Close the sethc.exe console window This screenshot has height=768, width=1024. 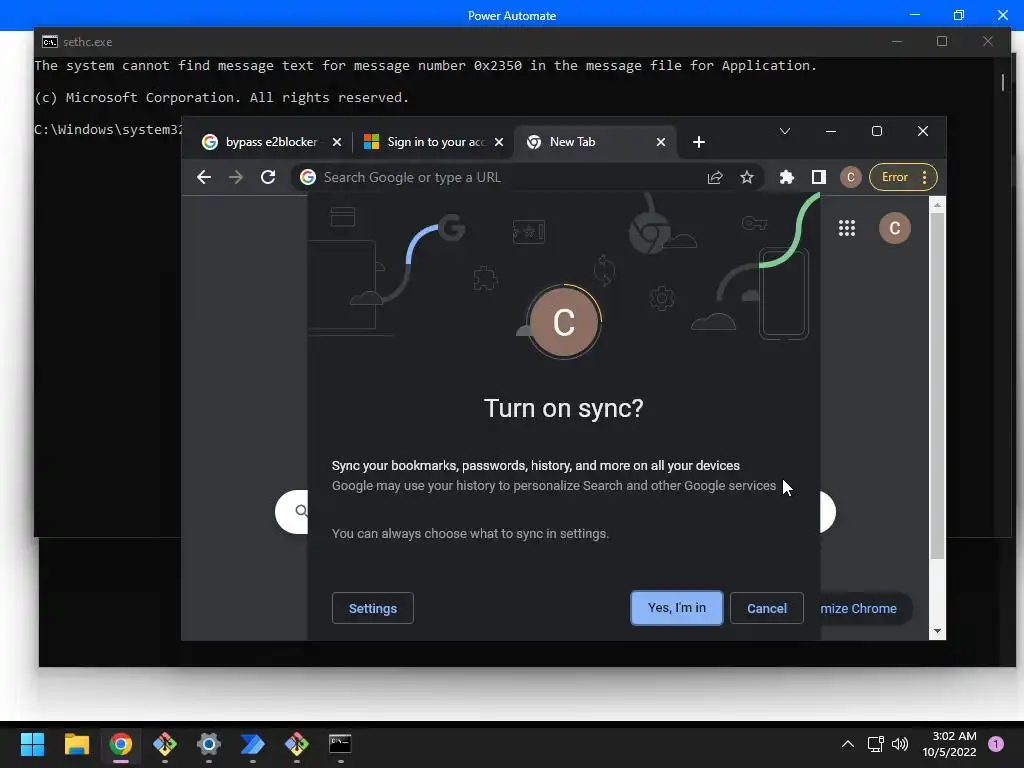987,41
